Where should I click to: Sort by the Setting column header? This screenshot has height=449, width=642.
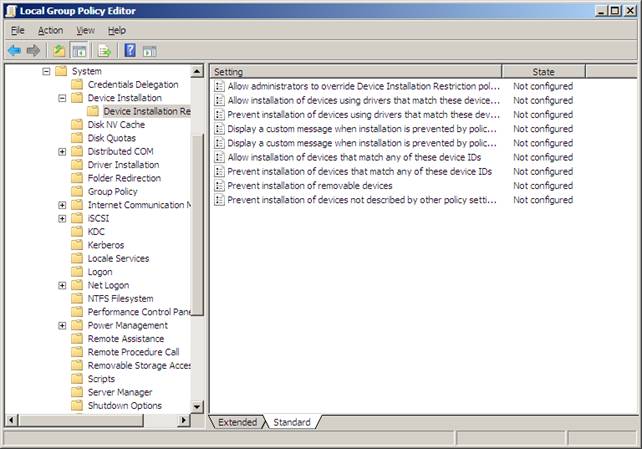354,72
